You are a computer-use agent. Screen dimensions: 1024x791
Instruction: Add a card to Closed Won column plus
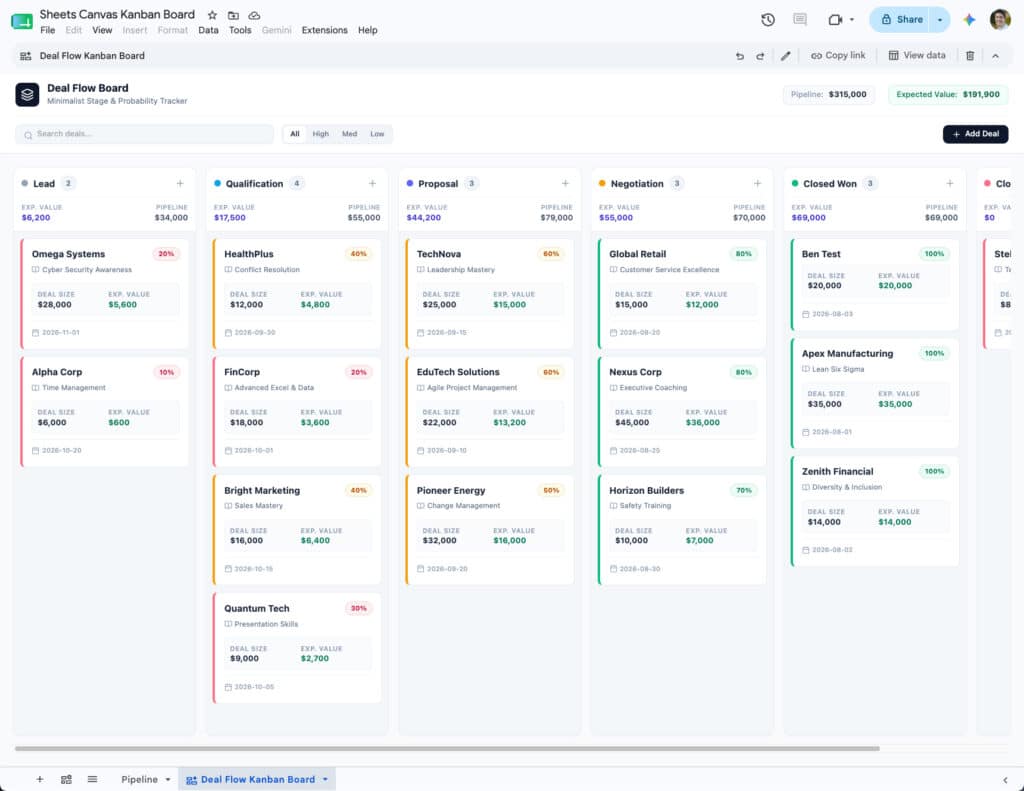950,184
